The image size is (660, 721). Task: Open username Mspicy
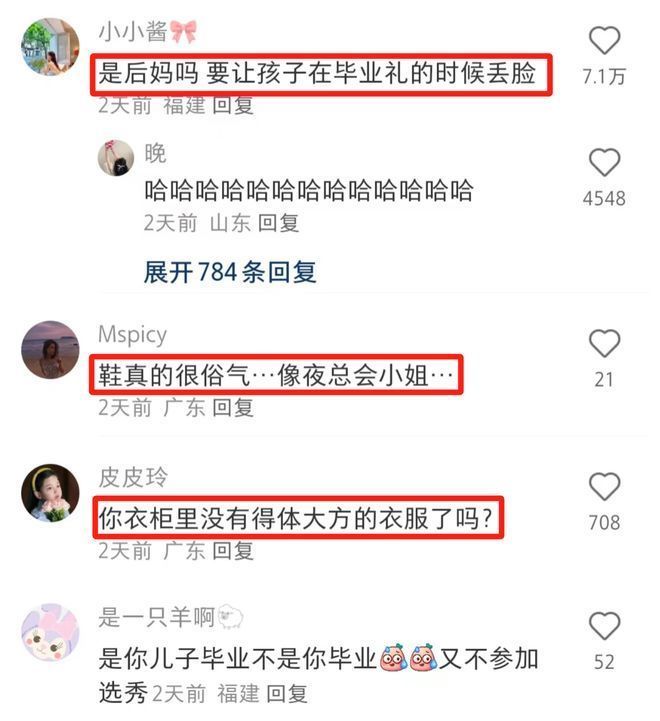132,335
